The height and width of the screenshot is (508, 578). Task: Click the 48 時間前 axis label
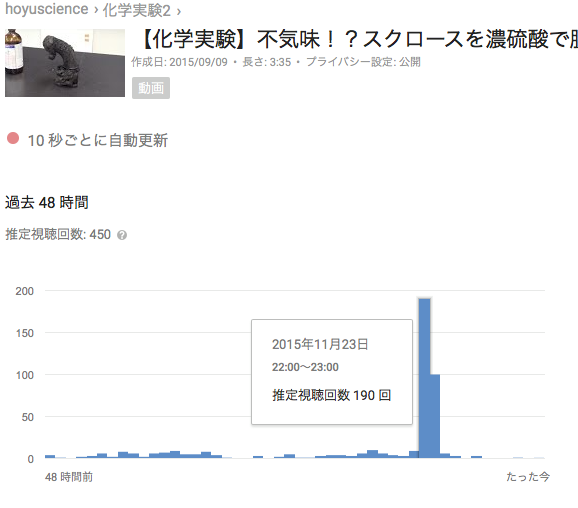pos(69,477)
